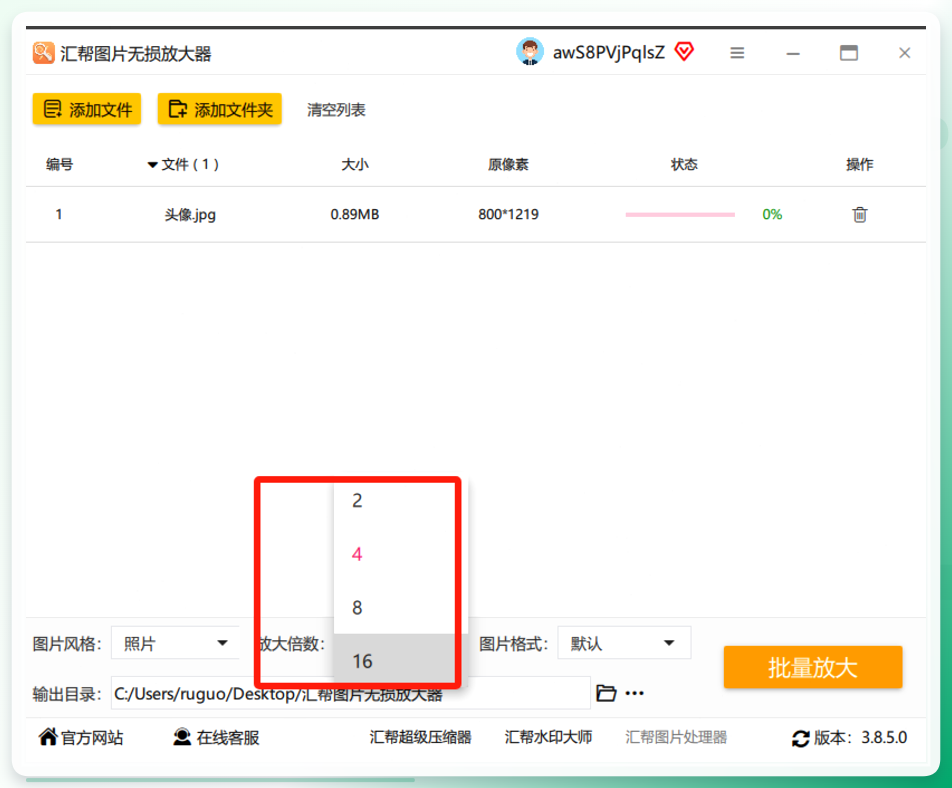Start processing with 批量放大 button
The image size is (952, 788).
click(x=813, y=667)
